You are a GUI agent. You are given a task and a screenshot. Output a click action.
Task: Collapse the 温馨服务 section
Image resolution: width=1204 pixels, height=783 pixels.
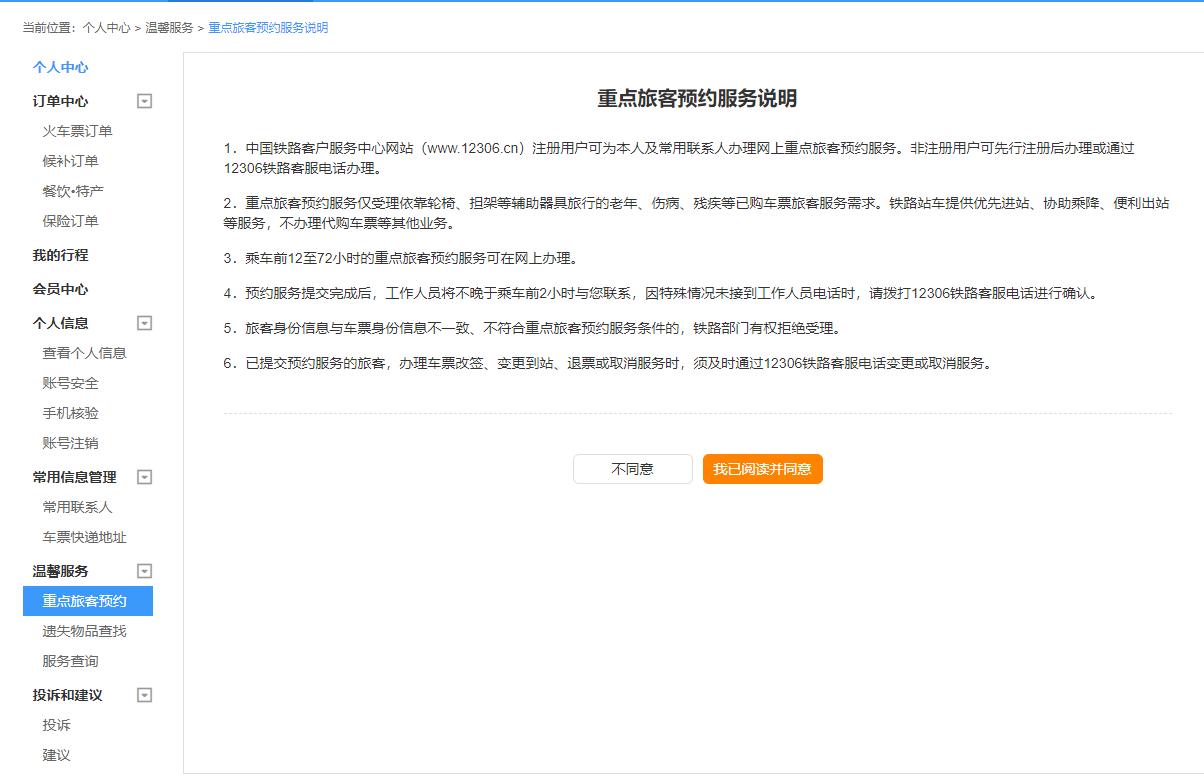point(144,571)
